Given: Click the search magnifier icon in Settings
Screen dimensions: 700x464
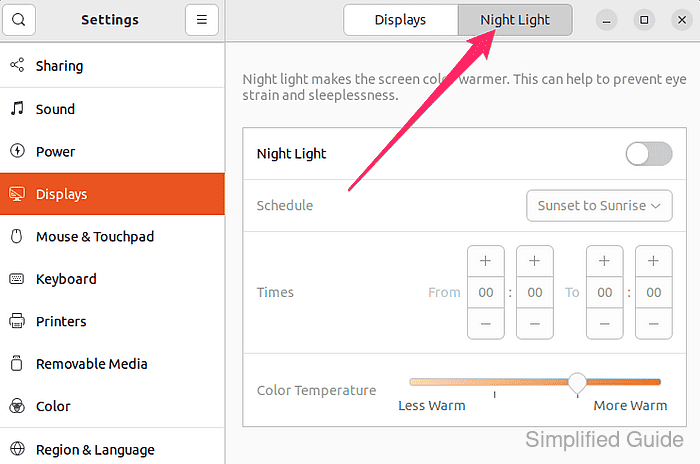Looking at the screenshot, I should 19,20.
